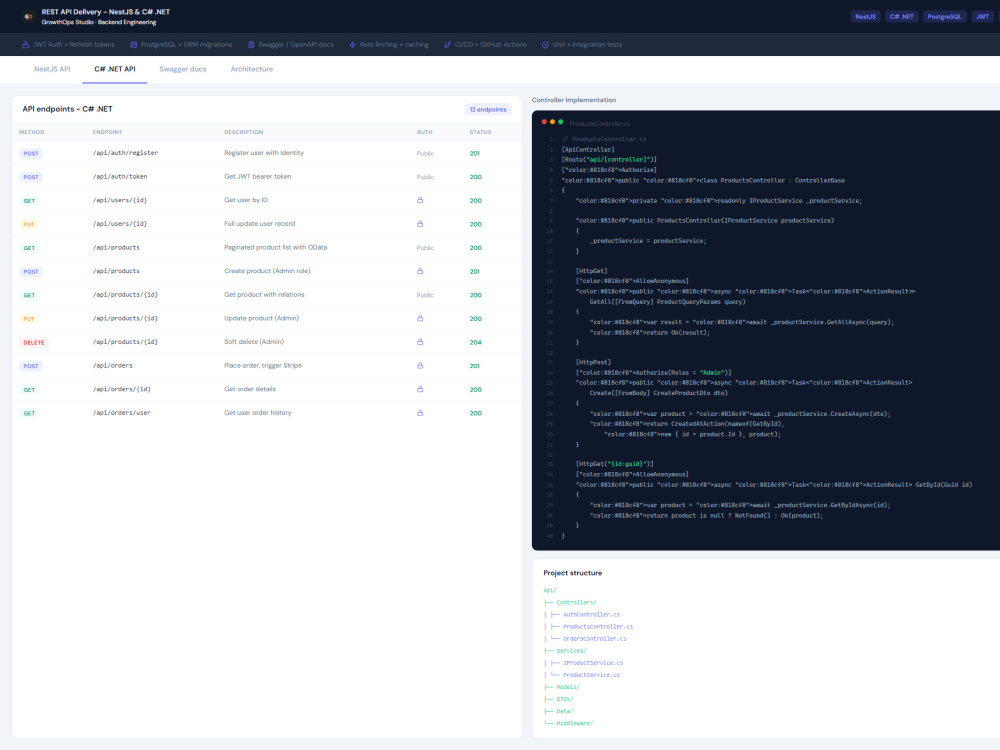Screen dimensions: 1000x750
Task: Click the GET badge for /api/orders/user
Action: (x=29, y=413)
